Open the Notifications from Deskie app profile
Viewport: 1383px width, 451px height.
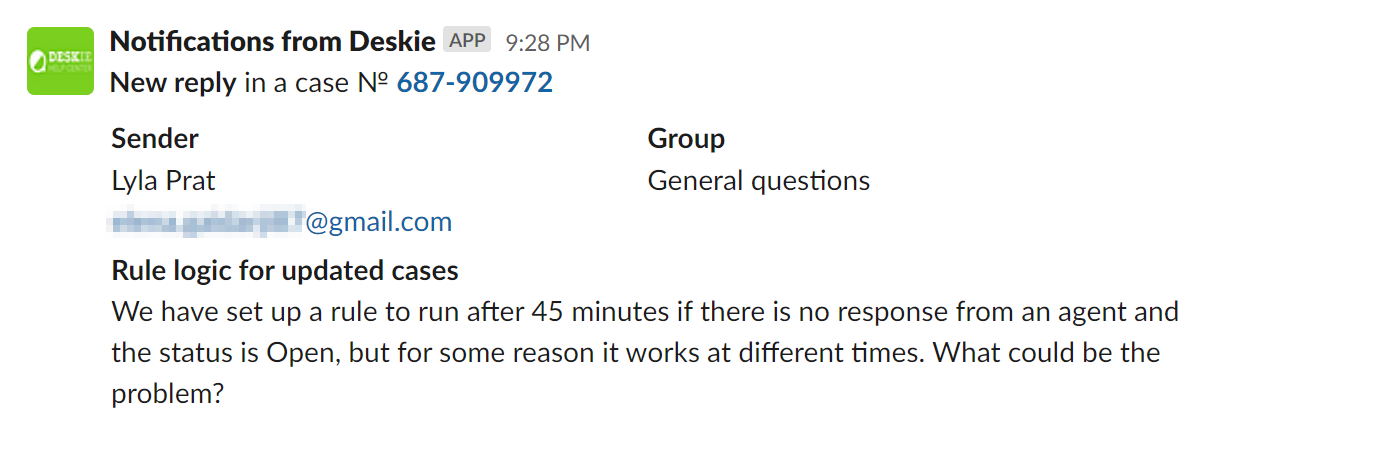[272, 42]
